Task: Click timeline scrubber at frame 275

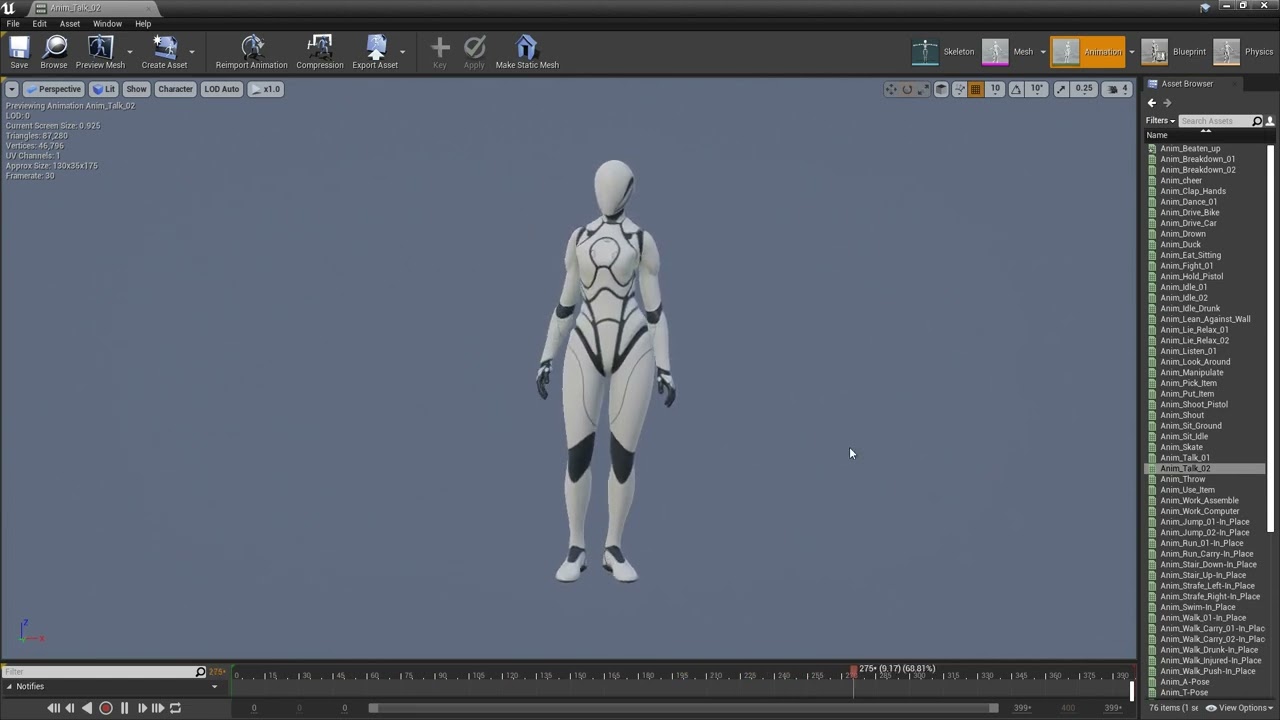Action: [x=853, y=672]
